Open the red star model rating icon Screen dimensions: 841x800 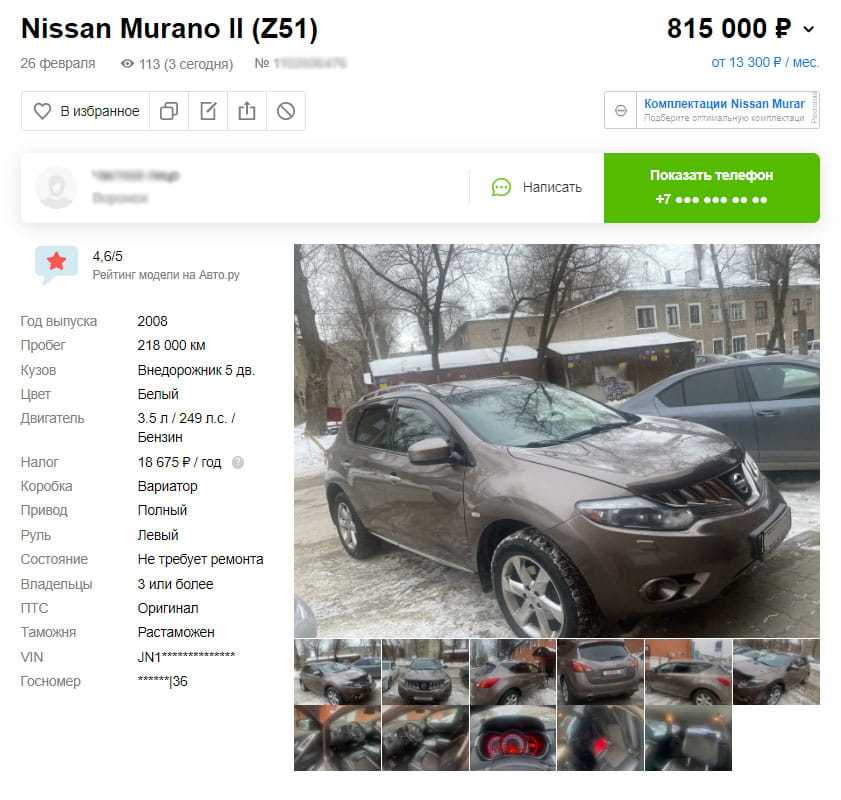click(x=56, y=263)
